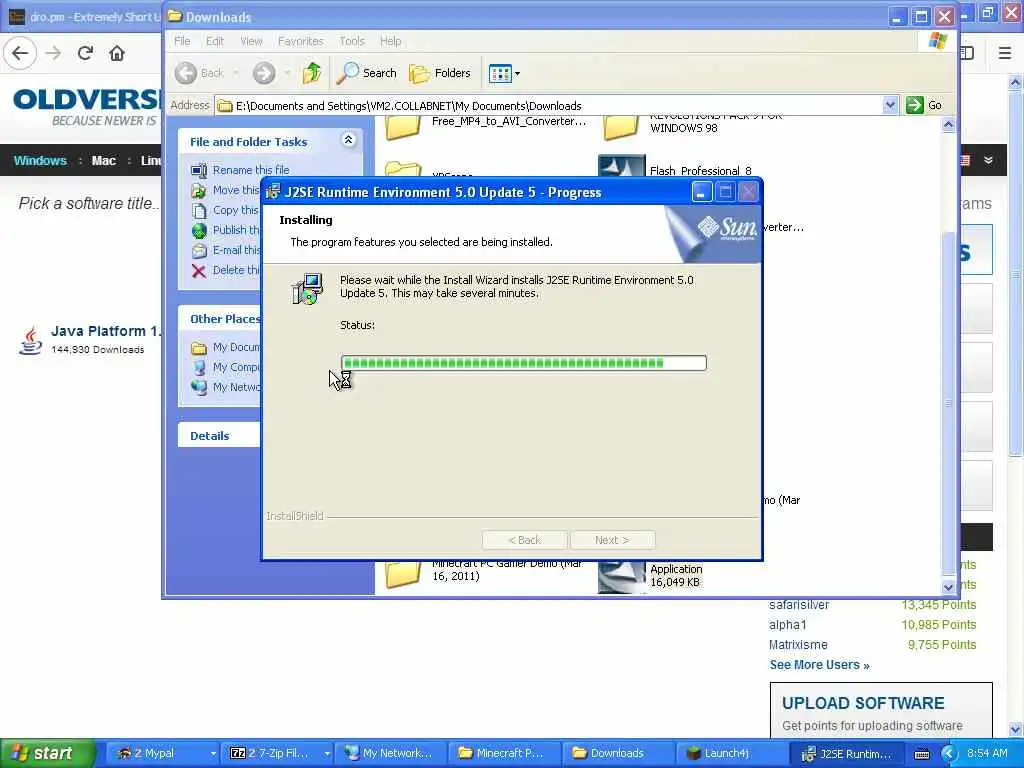
Task: Click browser forward arrow in Mypal
Action: (x=54, y=53)
